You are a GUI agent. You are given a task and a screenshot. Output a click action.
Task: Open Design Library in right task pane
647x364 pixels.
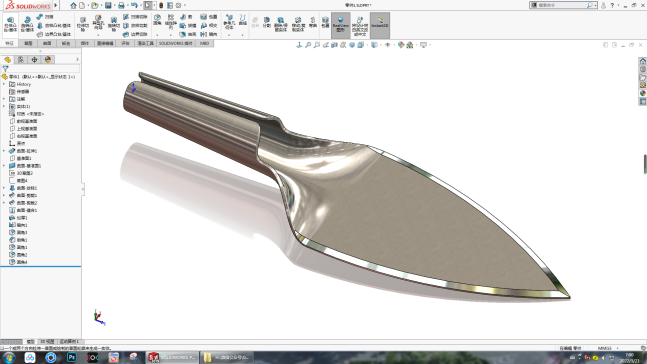point(643,69)
